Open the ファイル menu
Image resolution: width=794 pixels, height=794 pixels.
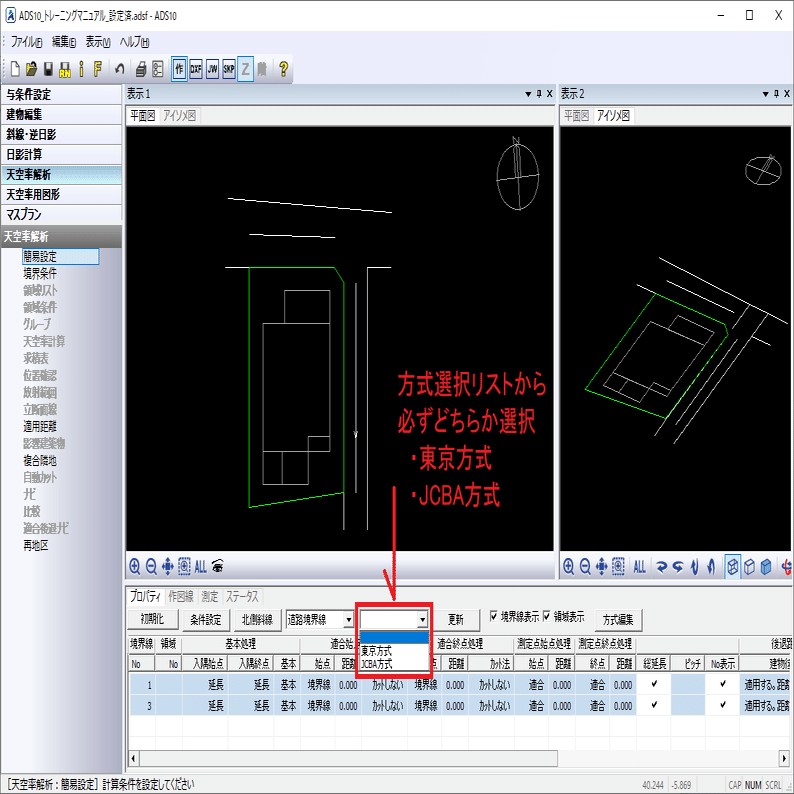coord(26,42)
